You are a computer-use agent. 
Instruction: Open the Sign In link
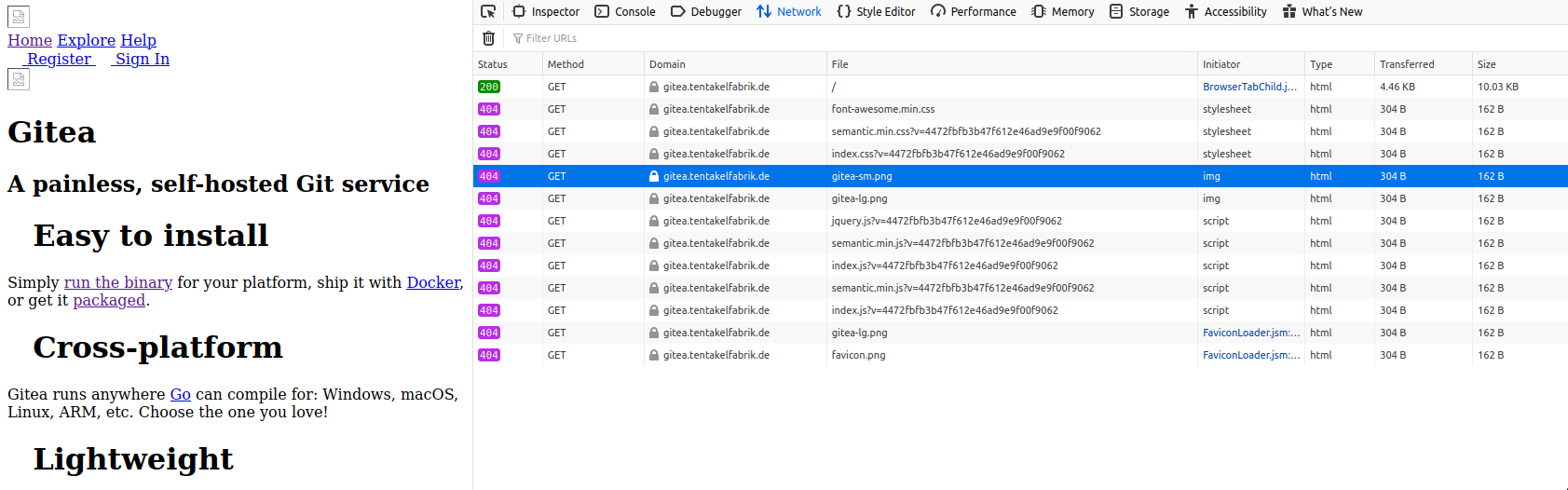[x=143, y=59]
